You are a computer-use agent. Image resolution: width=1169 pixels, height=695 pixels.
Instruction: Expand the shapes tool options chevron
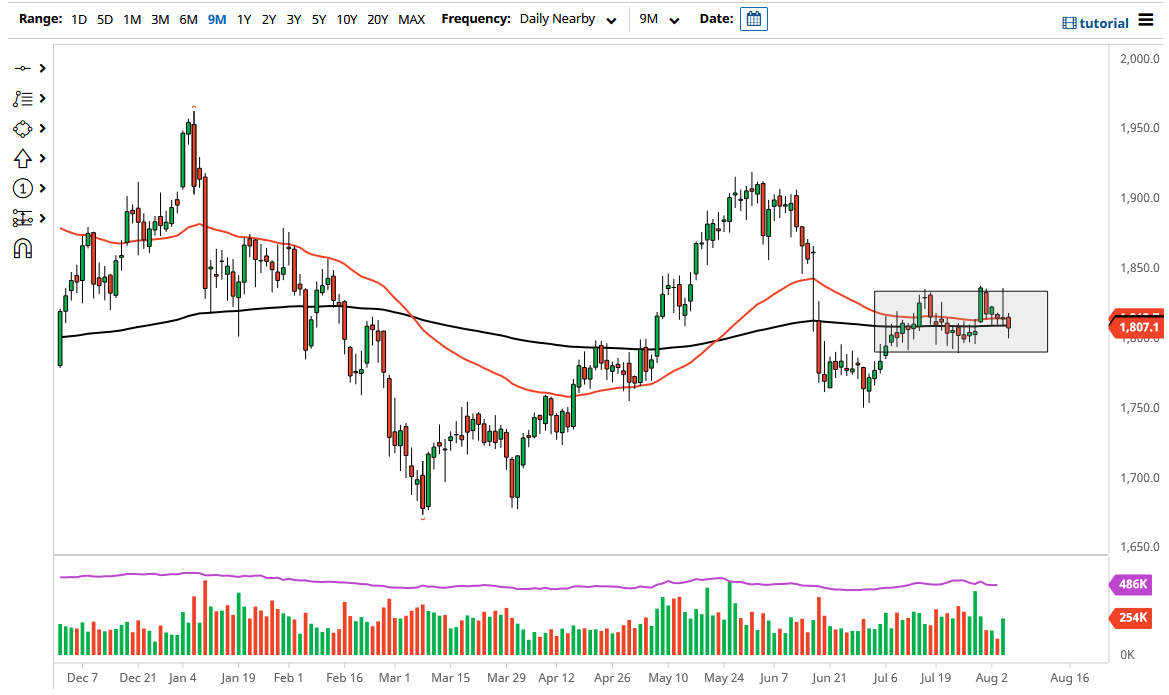[x=42, y=128]
